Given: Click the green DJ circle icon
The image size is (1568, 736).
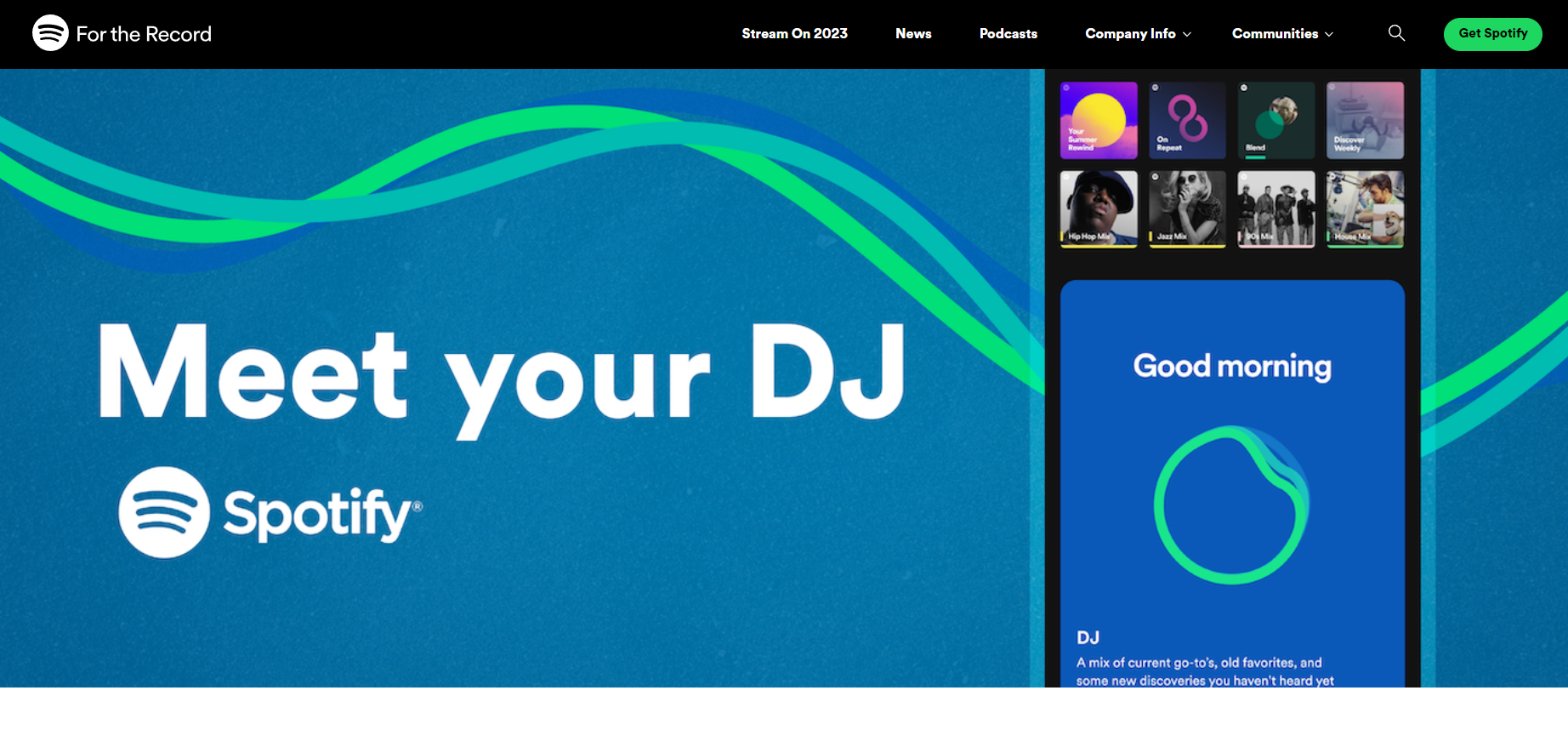Looking at the screenshot, I should (x=1231, y=505).
